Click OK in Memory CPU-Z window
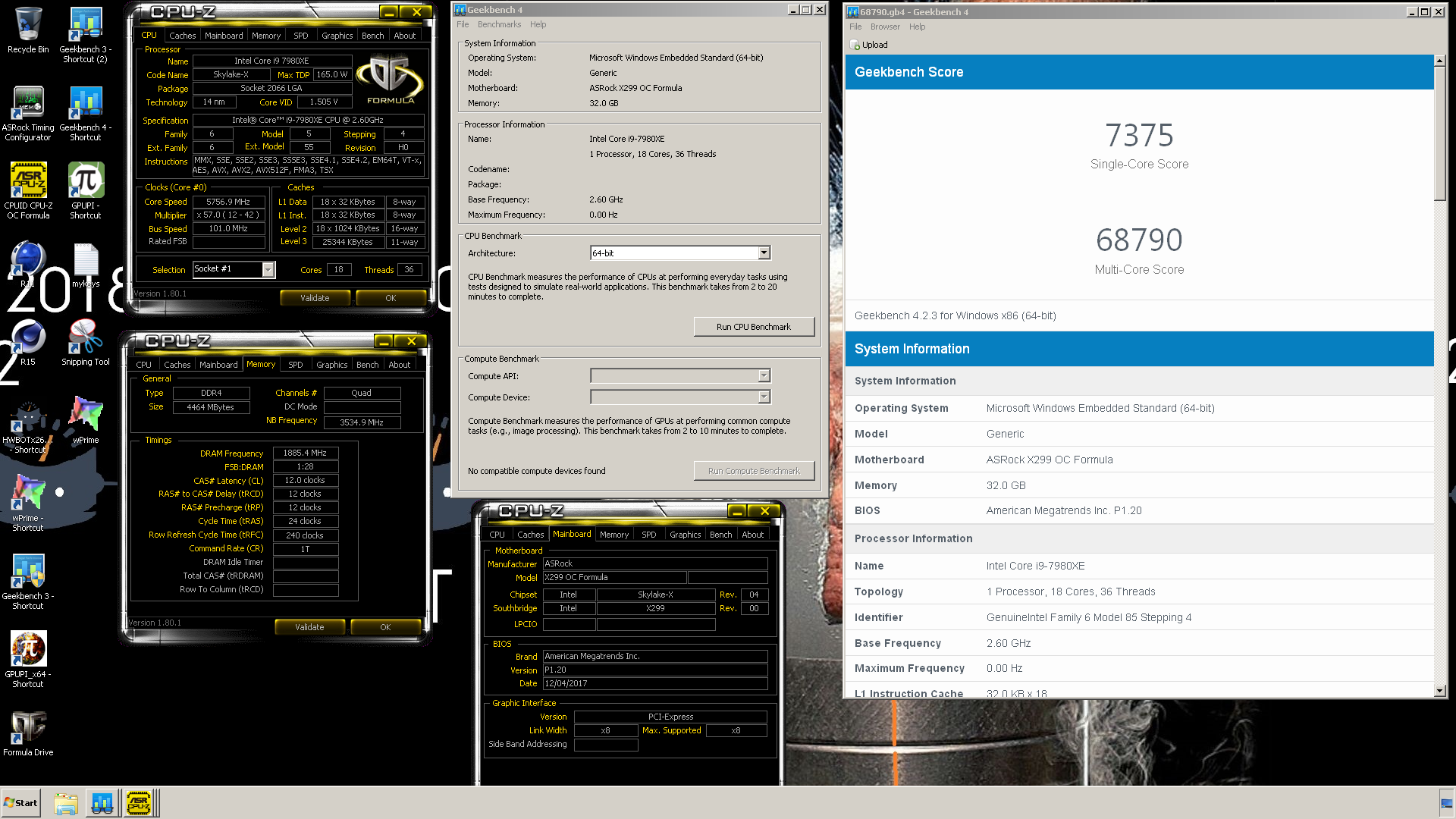The image size is (1456, 819). coord(385,627)
